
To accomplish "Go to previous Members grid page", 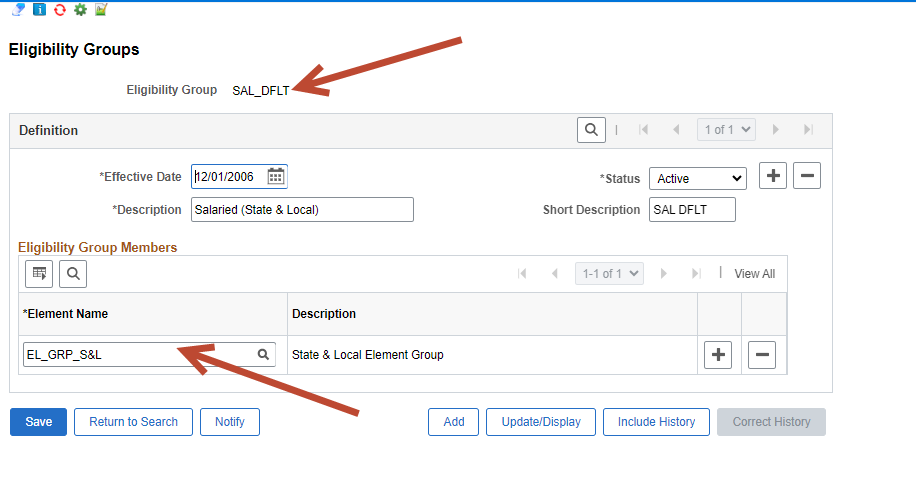I will click(555, 274).
